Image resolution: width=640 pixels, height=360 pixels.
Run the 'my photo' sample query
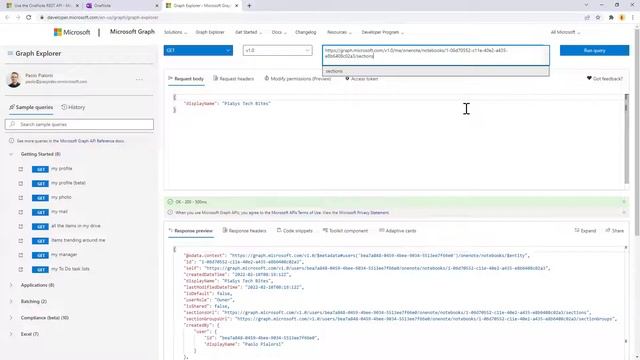point(61,197)
